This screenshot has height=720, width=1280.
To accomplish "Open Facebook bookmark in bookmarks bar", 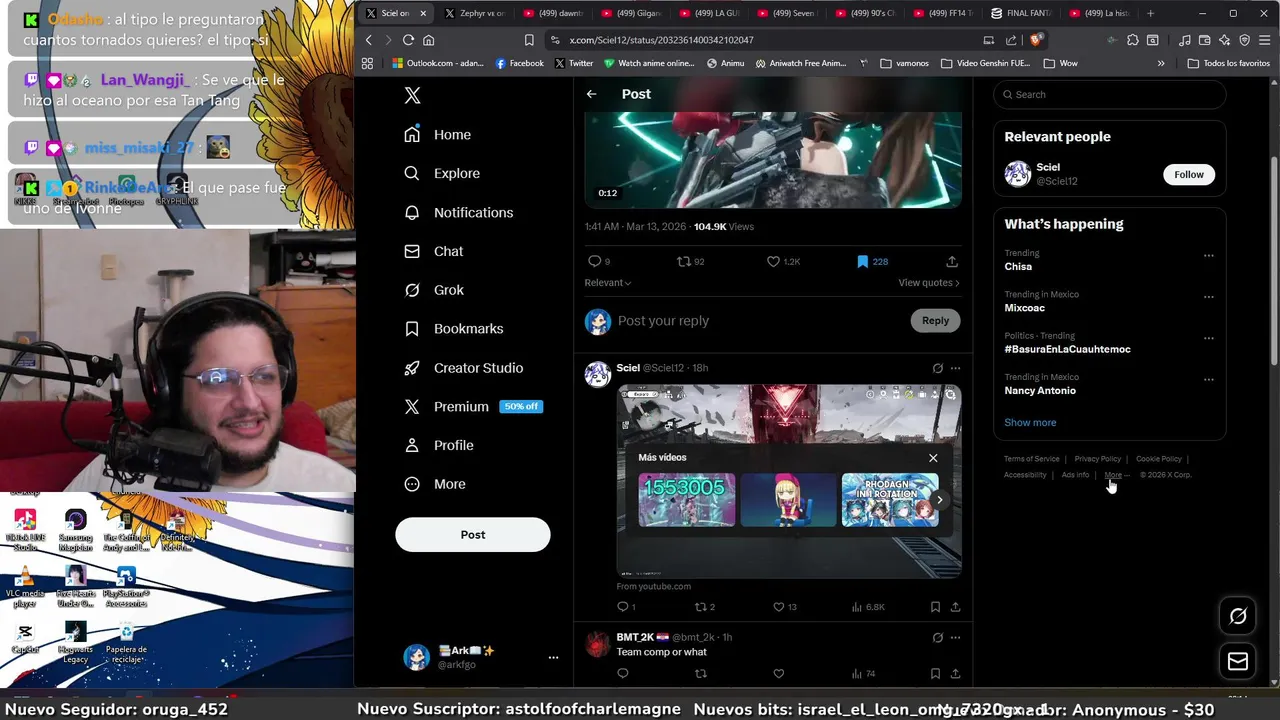I will [520, 63].
